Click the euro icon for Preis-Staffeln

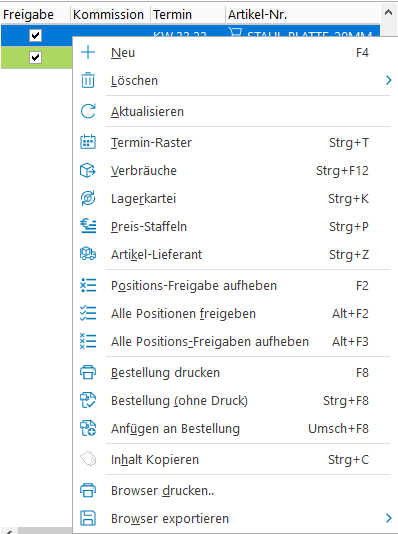(x=88, y=226)
